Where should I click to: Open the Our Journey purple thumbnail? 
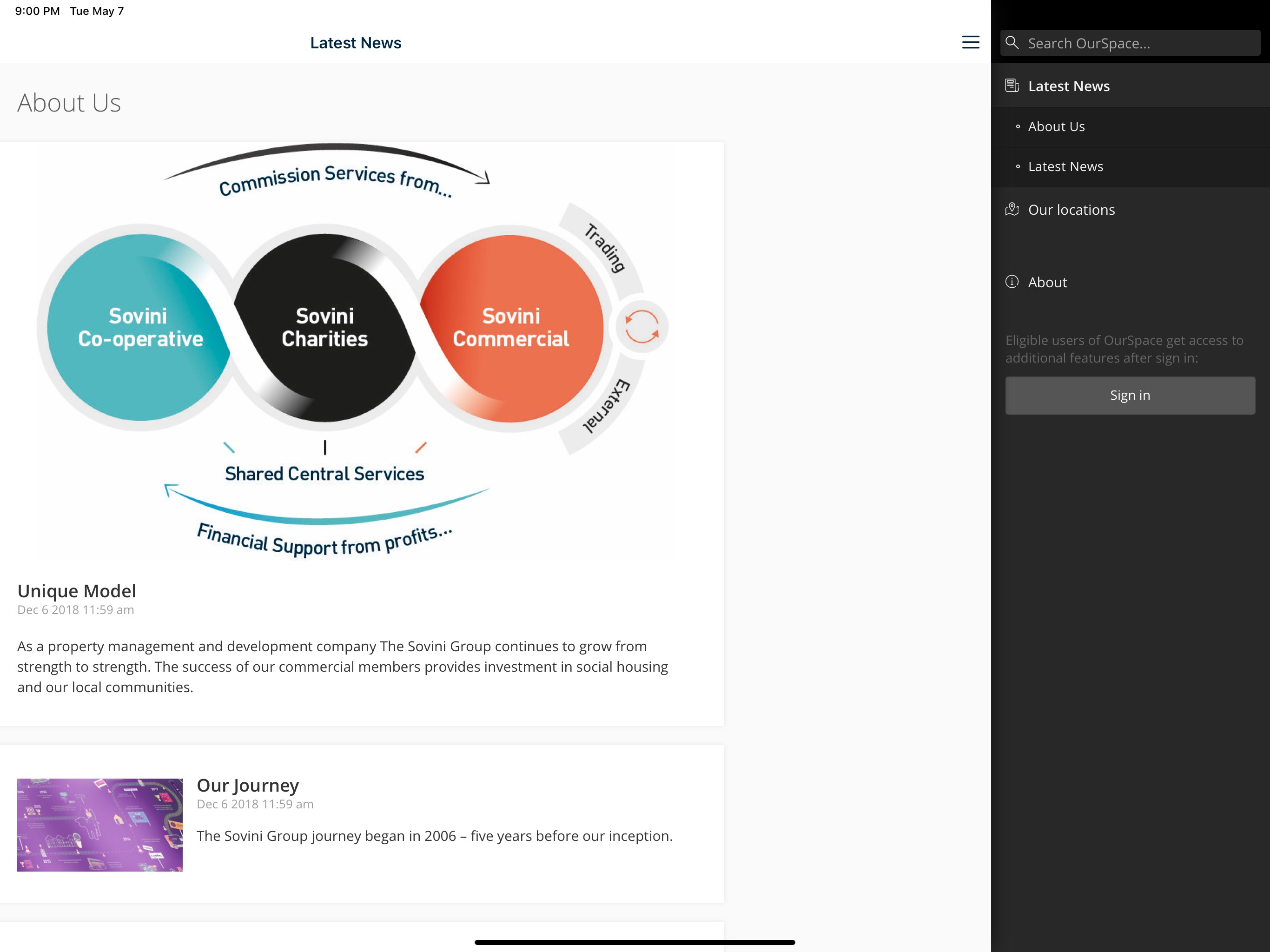100,825
